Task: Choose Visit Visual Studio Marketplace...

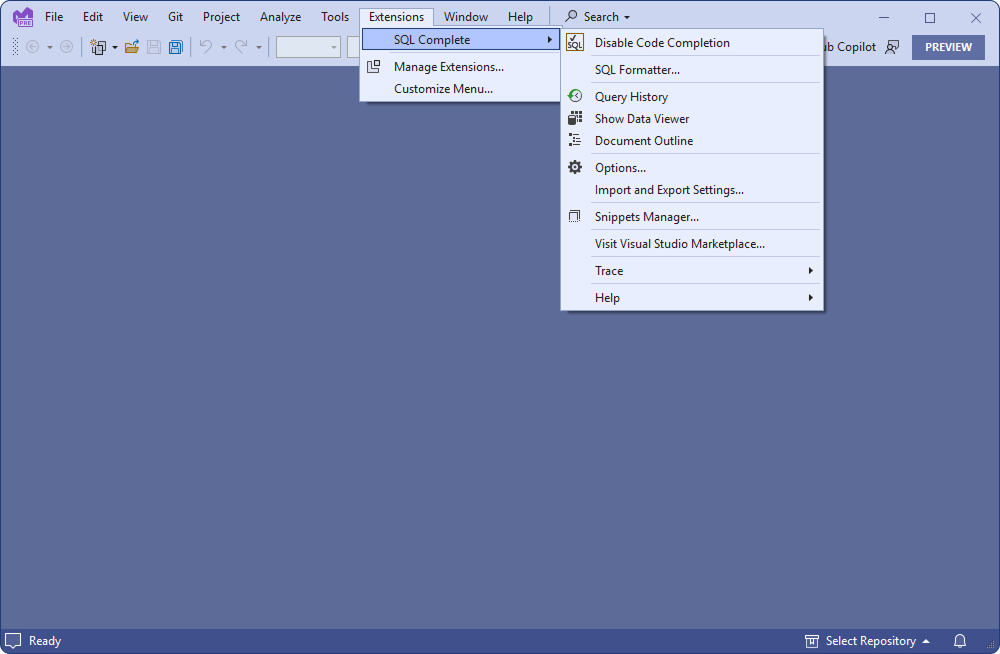Action: 692,244
